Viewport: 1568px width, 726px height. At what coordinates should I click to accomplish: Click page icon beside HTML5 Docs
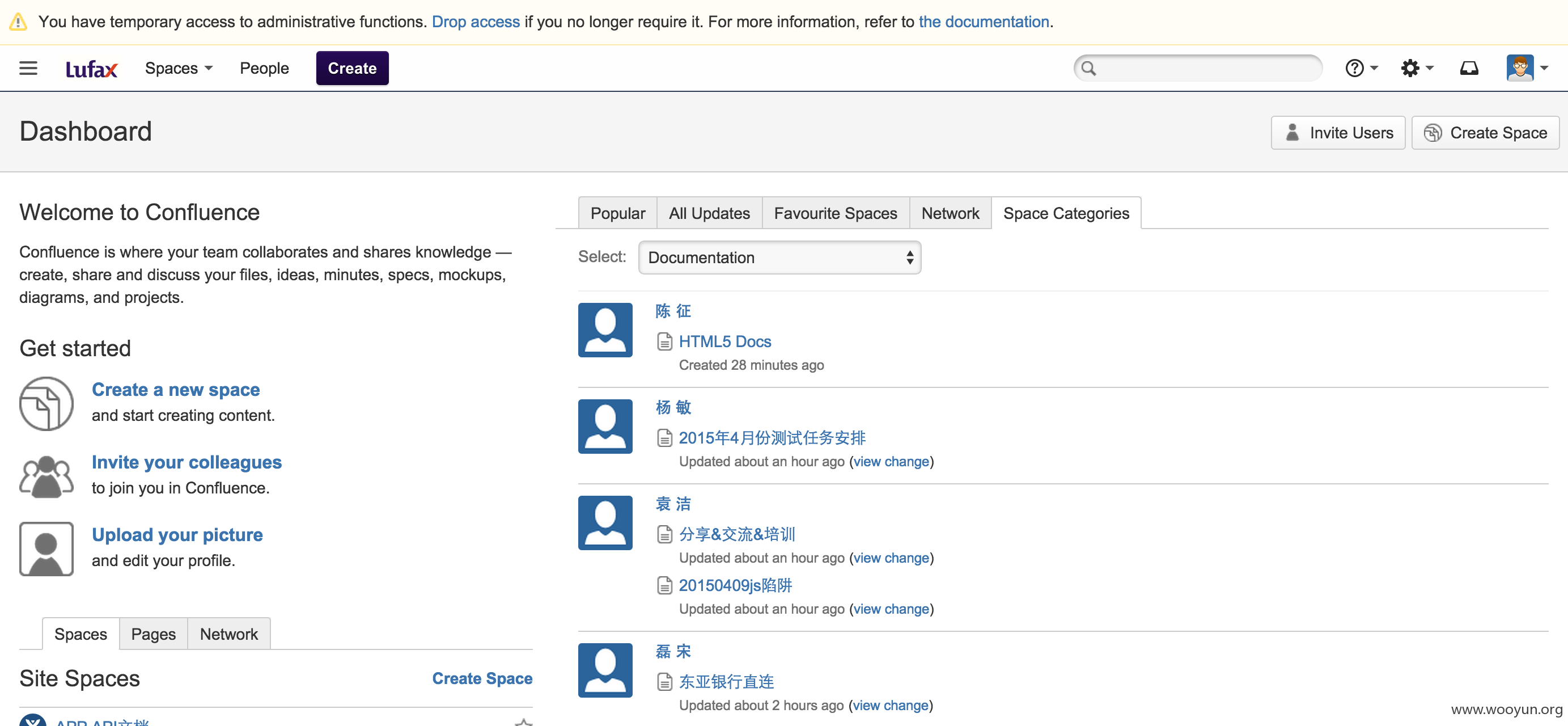click(x=665, y=341)
